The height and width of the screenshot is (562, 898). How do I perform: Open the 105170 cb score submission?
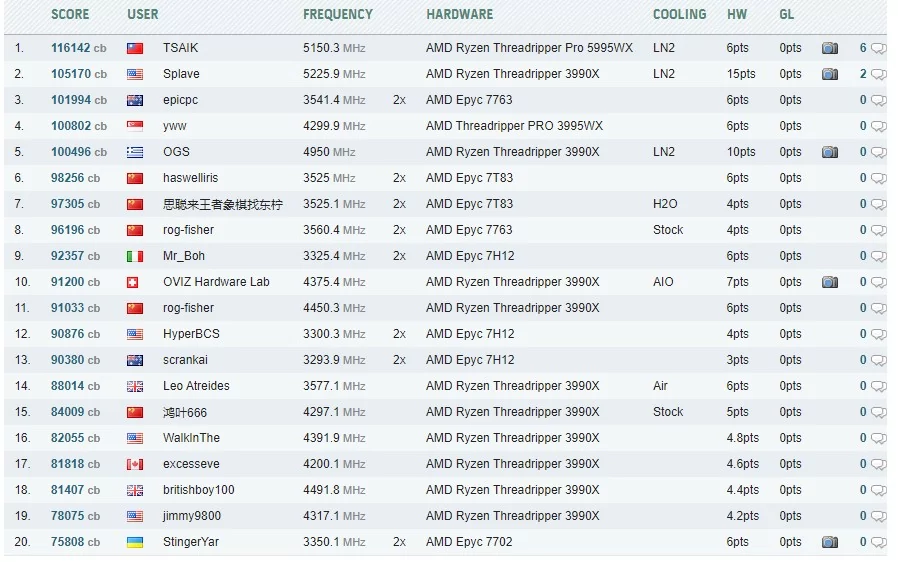pos(78,74)
